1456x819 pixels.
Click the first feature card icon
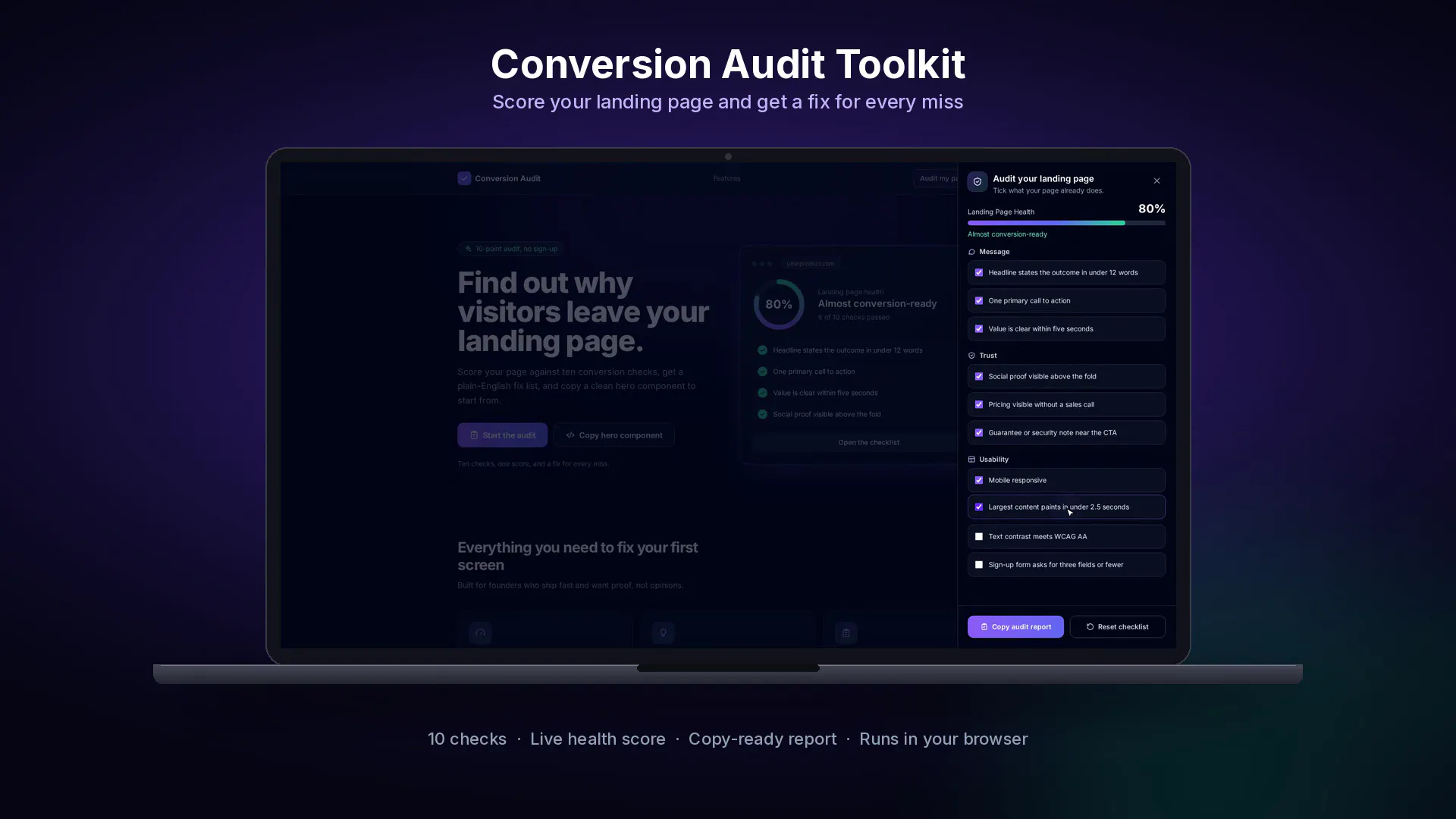pyautogui.click(x=480, y=632)
